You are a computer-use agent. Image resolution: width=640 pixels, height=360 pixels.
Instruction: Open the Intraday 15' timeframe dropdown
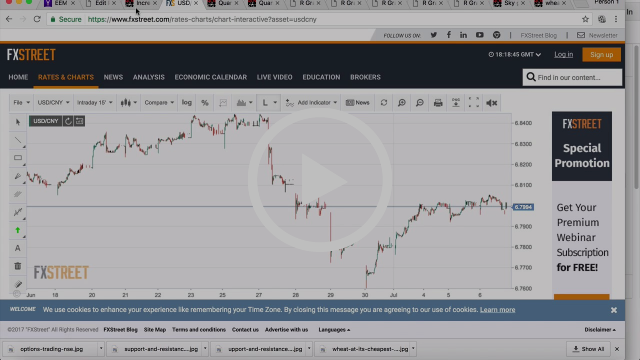click(94, 103)
